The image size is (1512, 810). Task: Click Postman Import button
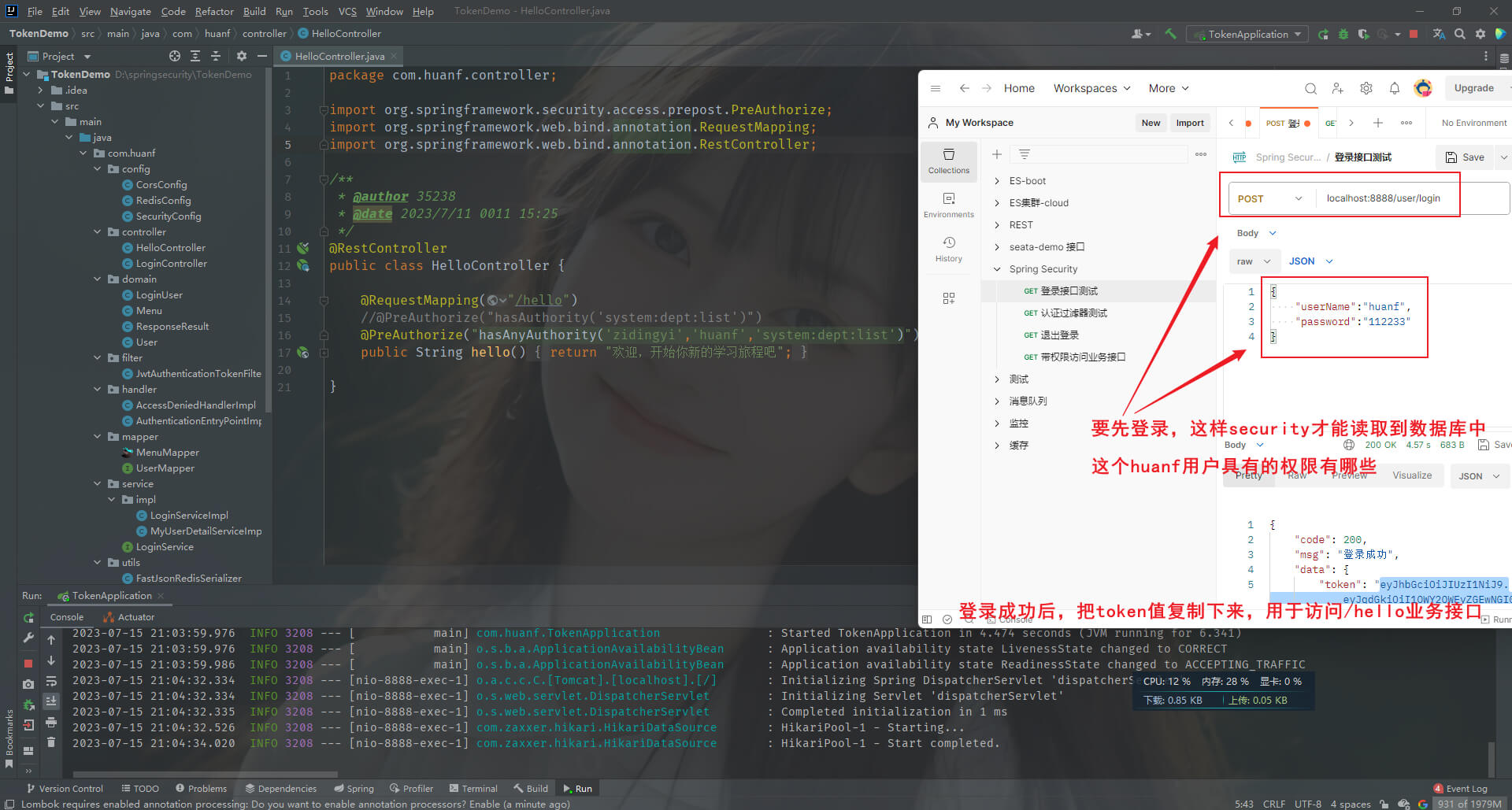coord(1190,123)
